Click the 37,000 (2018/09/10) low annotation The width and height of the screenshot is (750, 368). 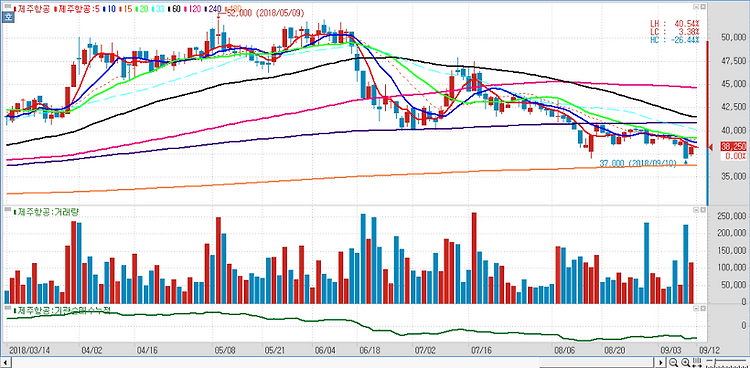pyautogui.click(x=638, y=163)
